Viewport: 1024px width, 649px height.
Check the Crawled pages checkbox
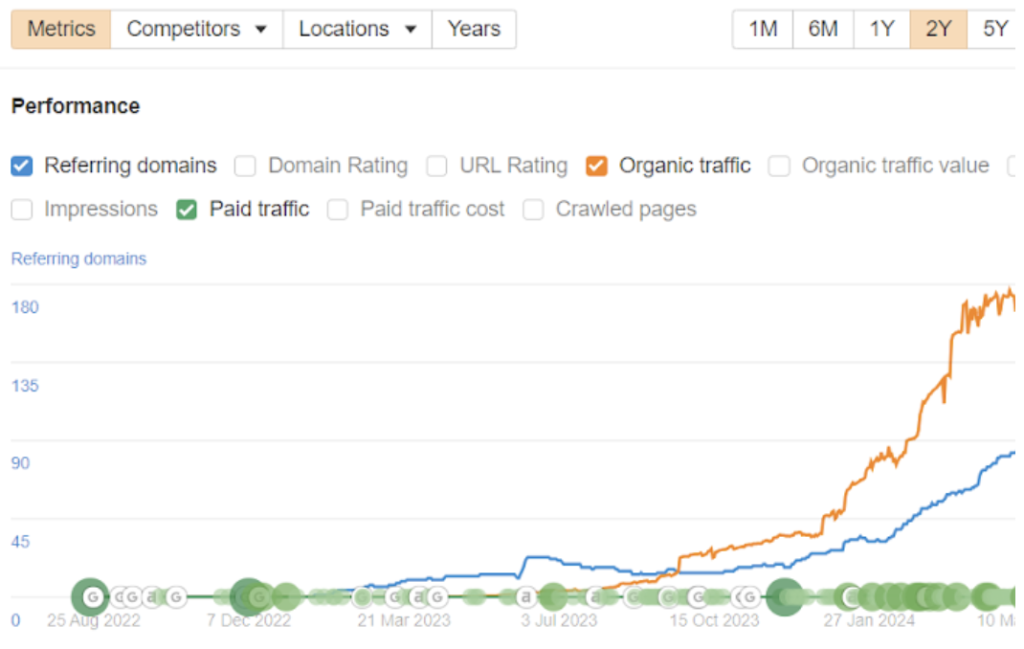click(534, 210)
